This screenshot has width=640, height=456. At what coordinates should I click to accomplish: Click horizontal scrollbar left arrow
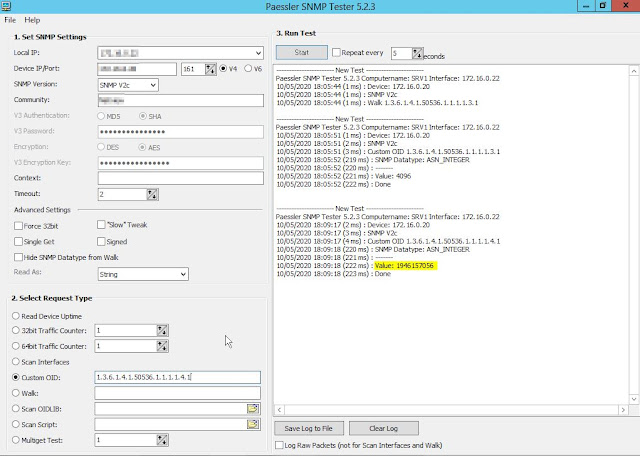point(280,410)
